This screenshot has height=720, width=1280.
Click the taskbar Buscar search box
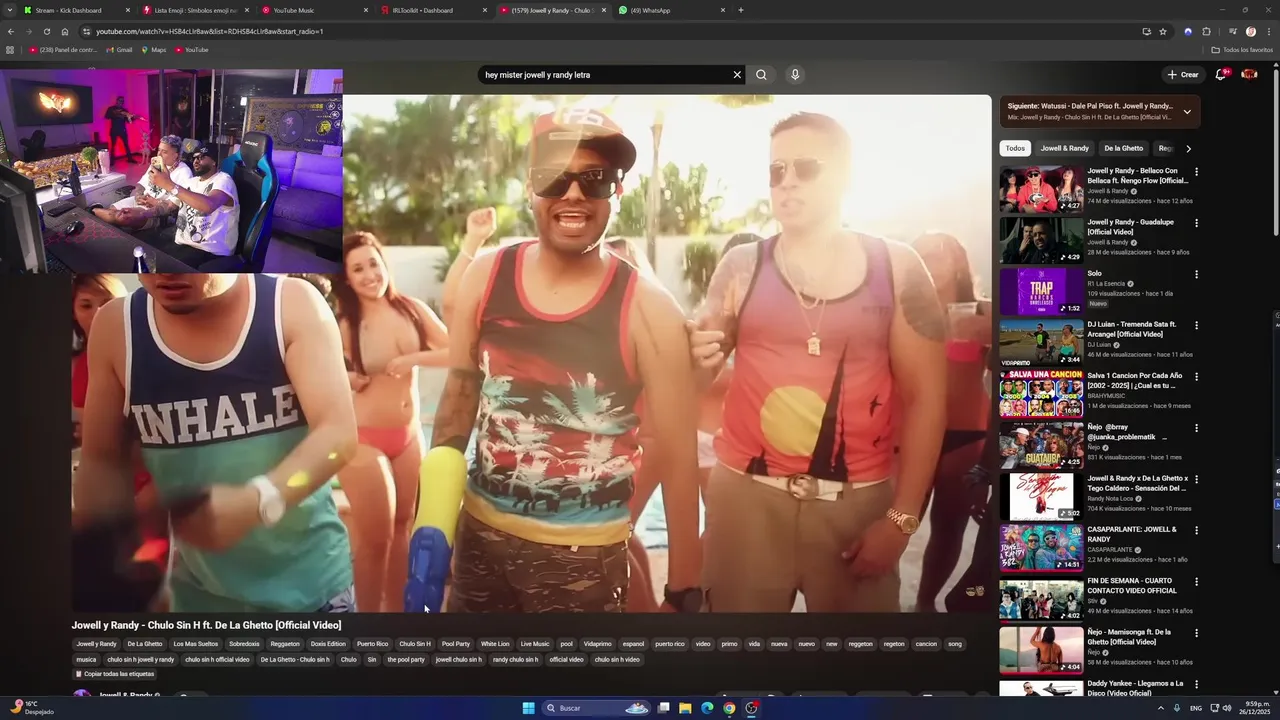click(597, 708)
